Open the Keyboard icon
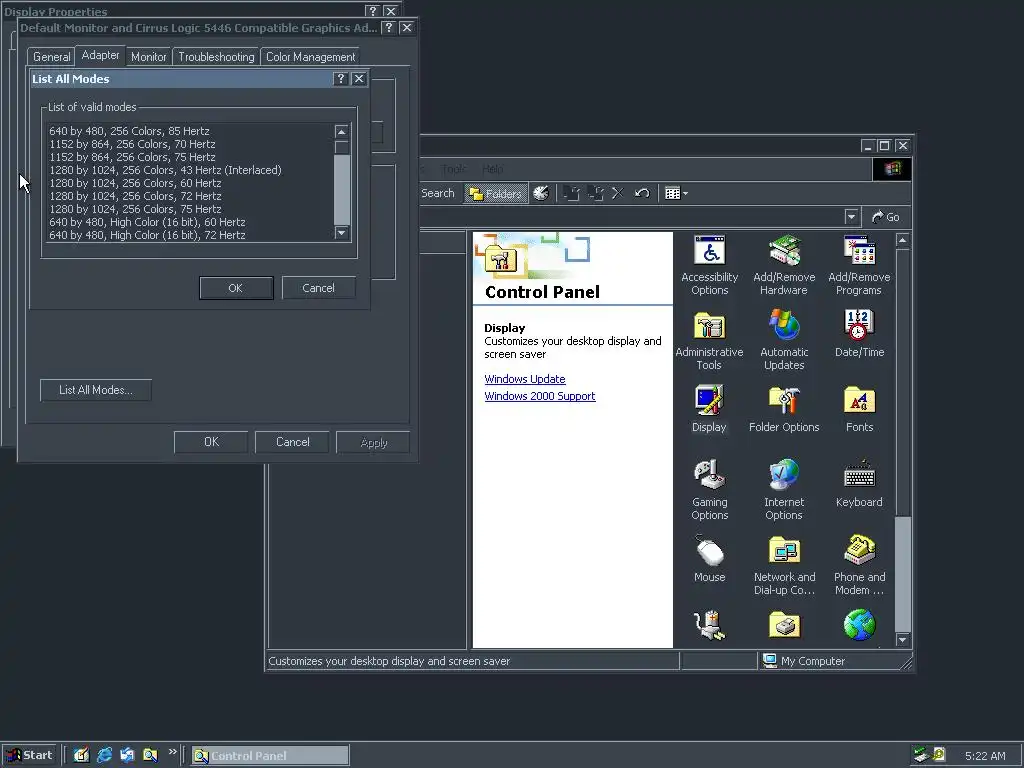The height and width of the screenshot is (768, 1024). (x=859, y=484)
